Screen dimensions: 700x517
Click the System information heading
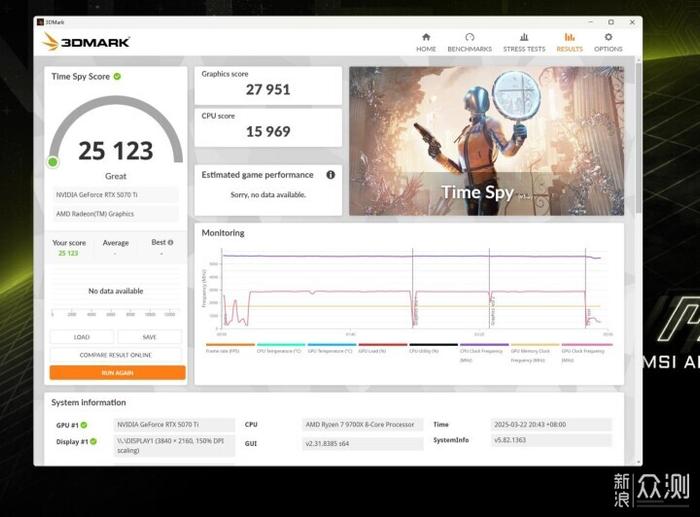pos(88,402)
